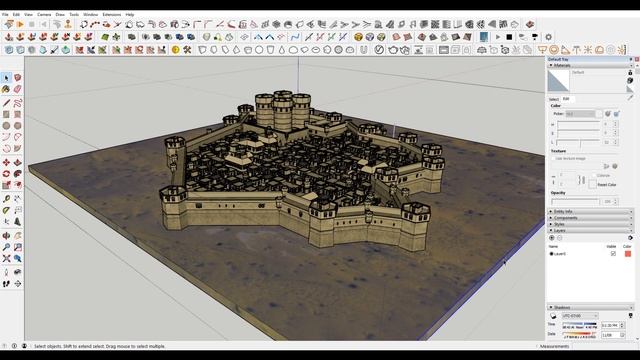Click the Reset Color swatch
Viewport: 640px width, 360px height.
click(x=593, y=184)
